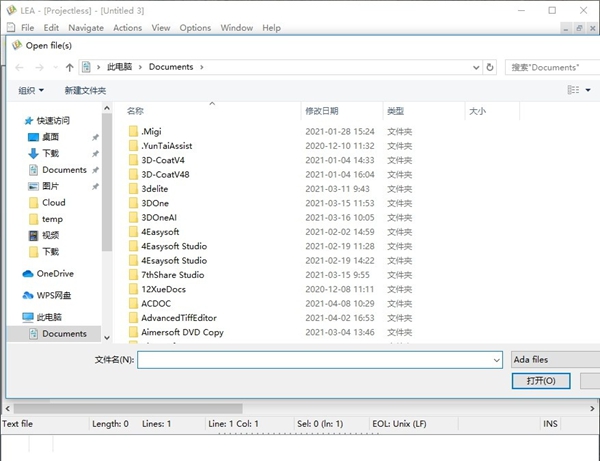Click the search Documents field

click(x=552, y=67)
